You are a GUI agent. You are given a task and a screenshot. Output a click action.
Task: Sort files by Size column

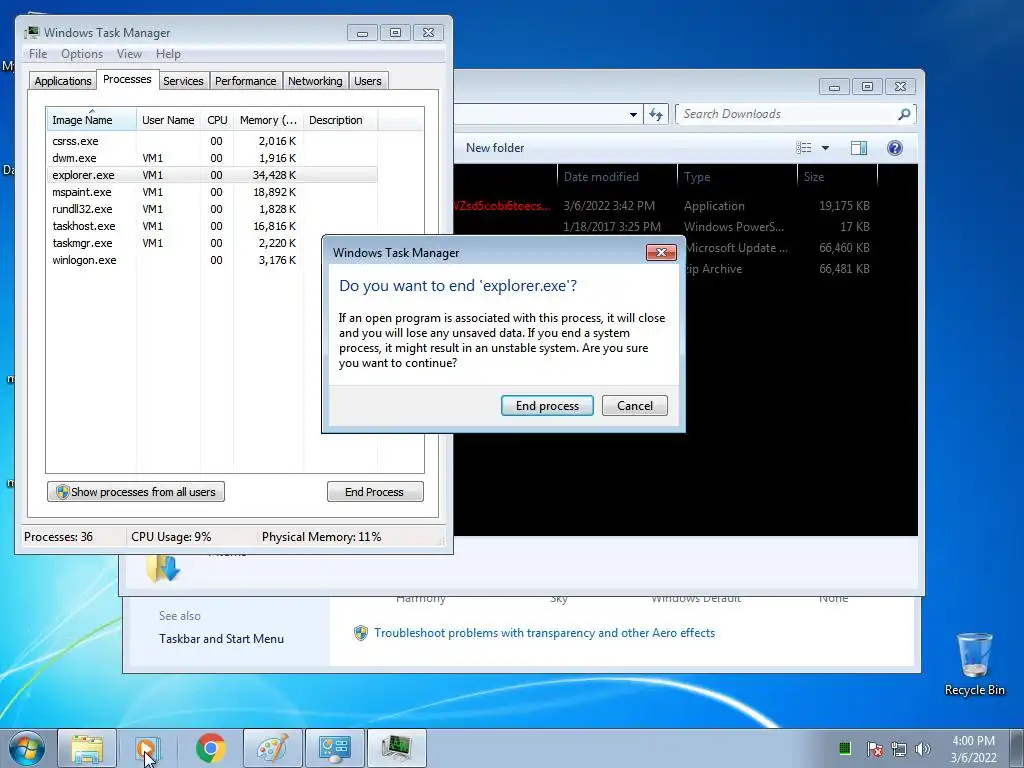click(837, 177)
